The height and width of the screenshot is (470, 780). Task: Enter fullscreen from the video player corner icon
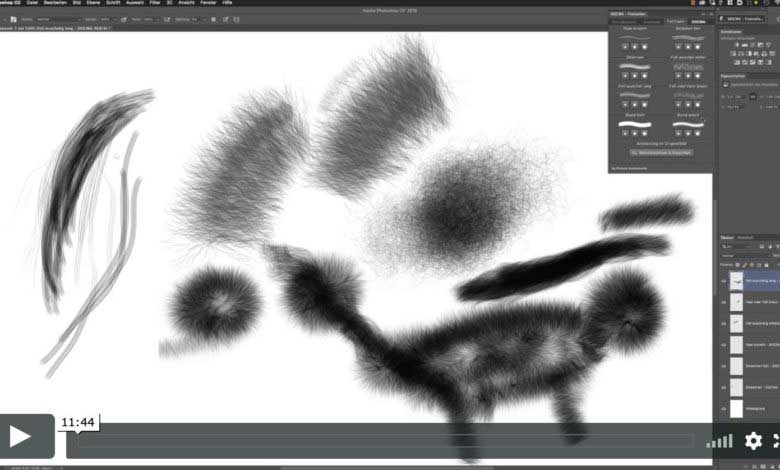point(776,441)
